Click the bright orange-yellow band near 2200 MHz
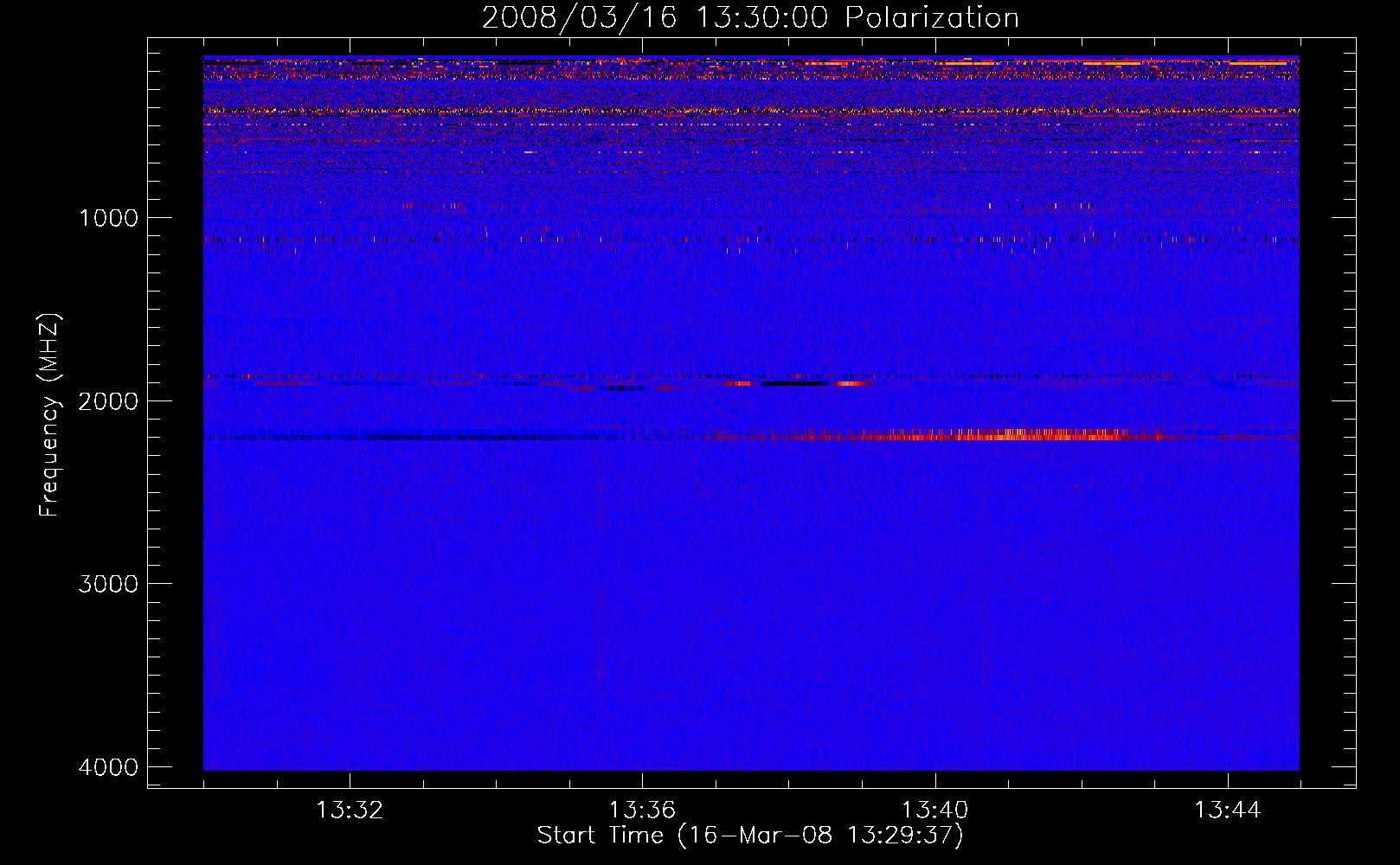 coord(1021,434)
